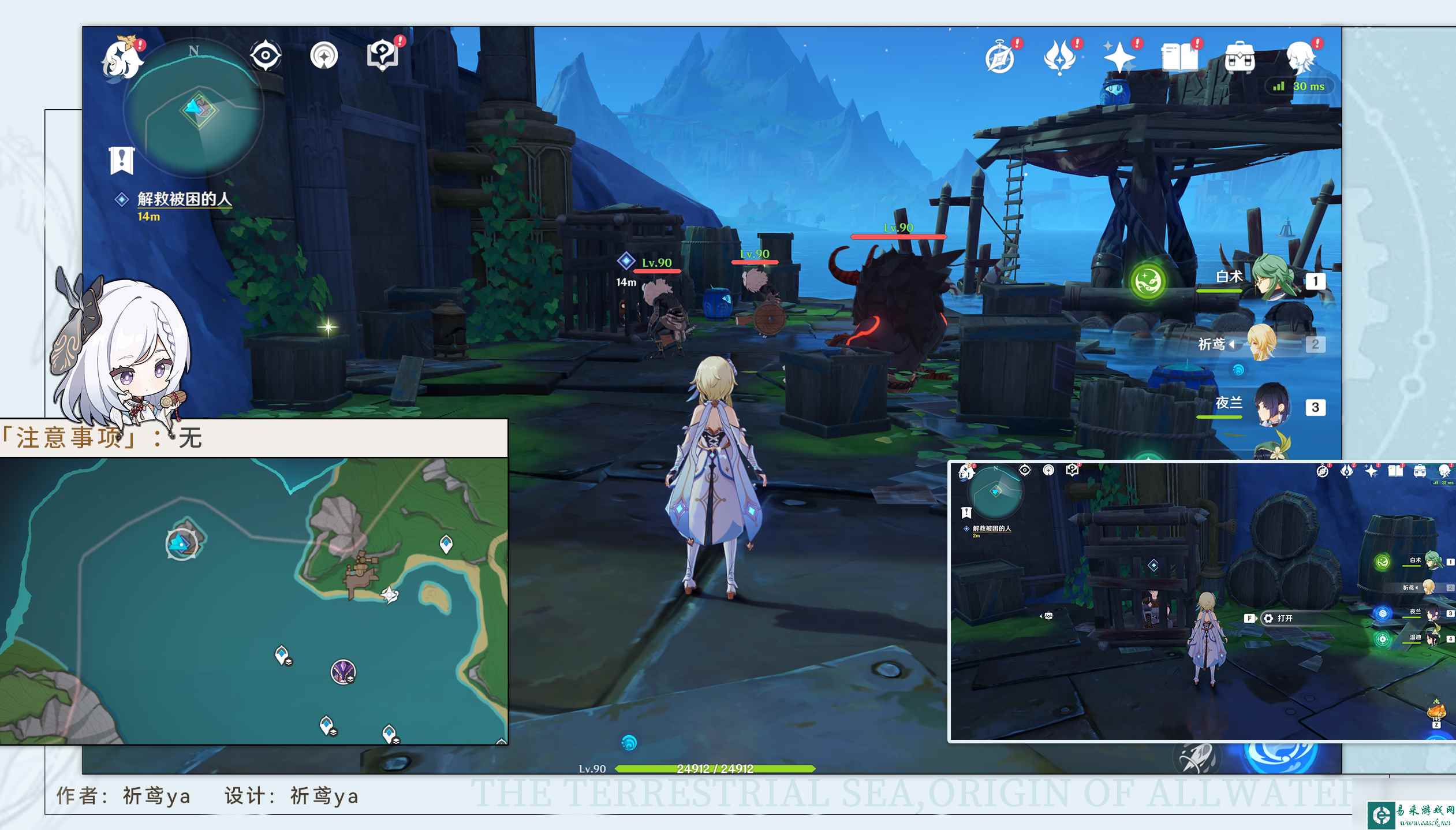Click party slot number 3 badge
This screenshot has width=1456, height=830.
[x=1315, y=407]
